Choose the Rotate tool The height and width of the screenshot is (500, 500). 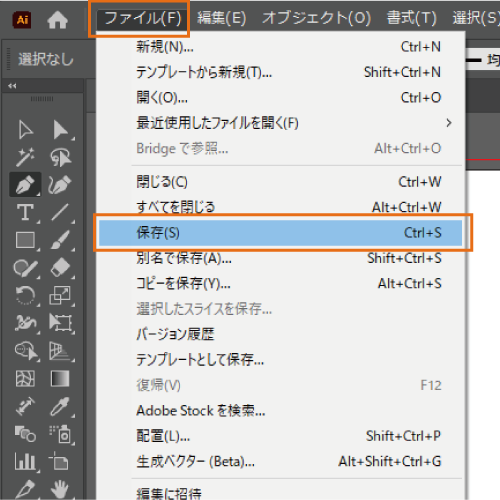(x=25, y=295)
